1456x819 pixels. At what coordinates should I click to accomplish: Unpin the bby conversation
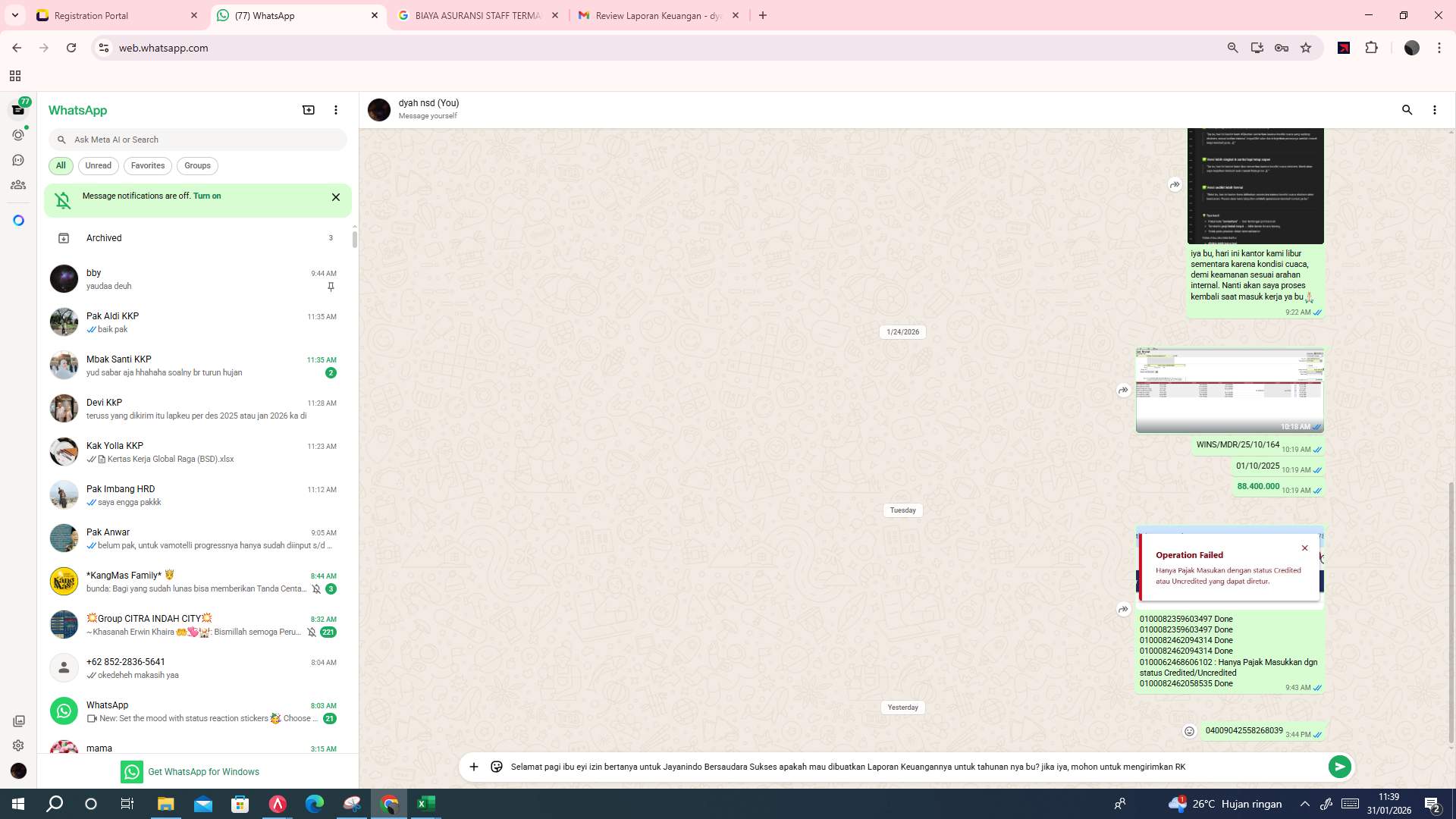pyautogui.click(x=331, y=287)
